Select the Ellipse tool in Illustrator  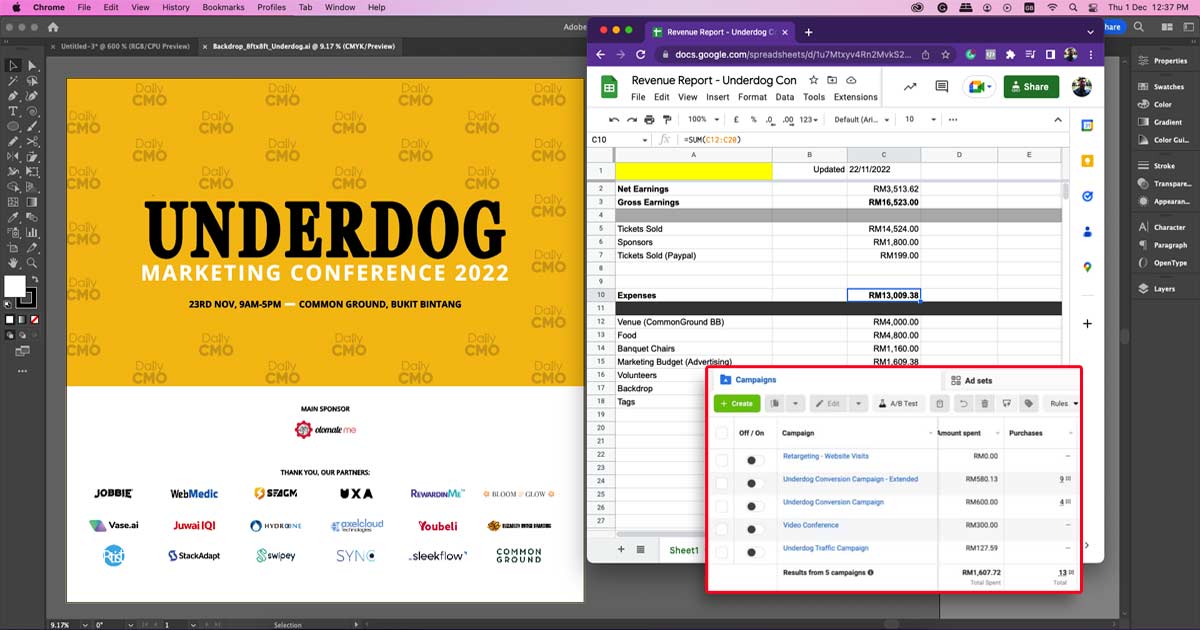[13, 125]
